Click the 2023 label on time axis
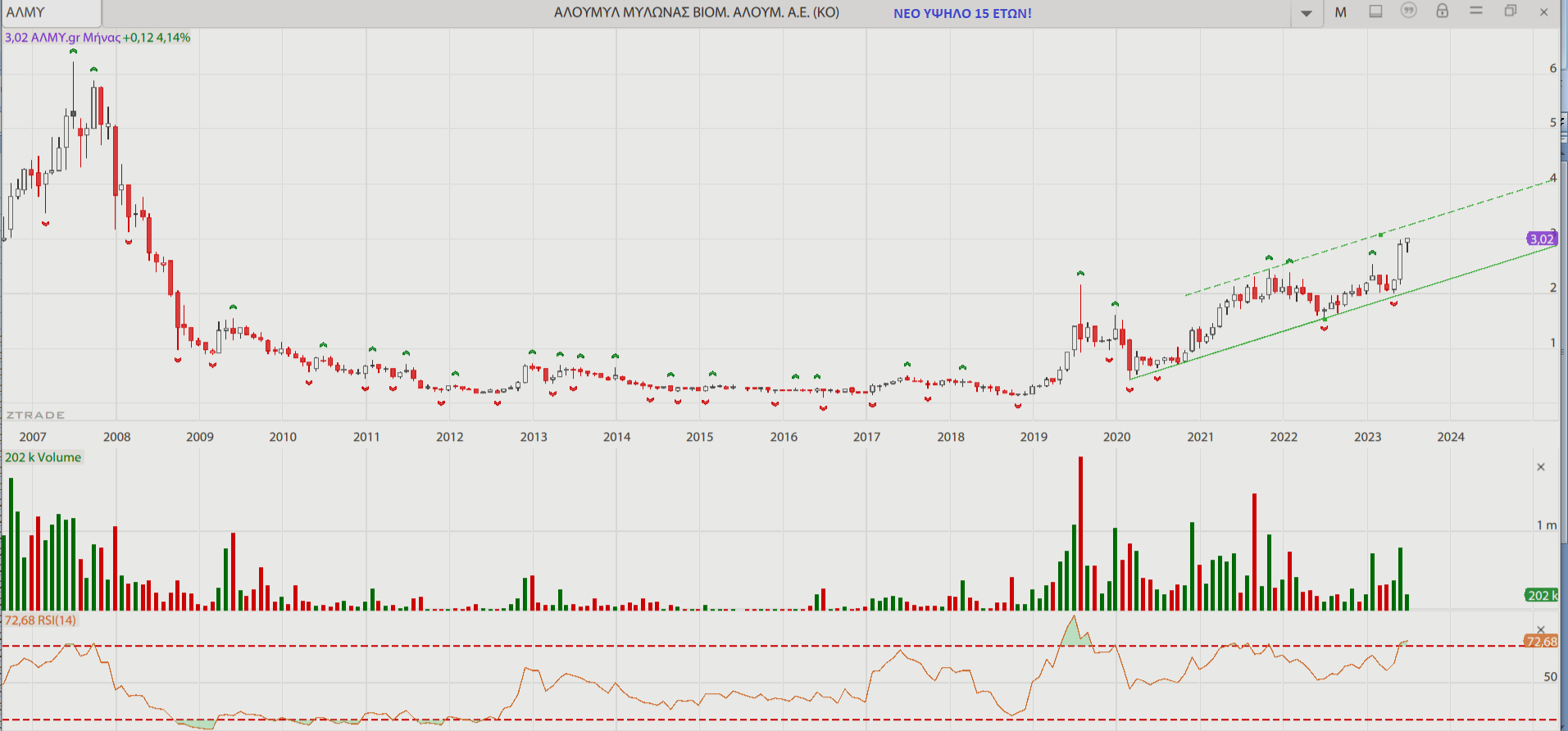 pos(1367,437)
